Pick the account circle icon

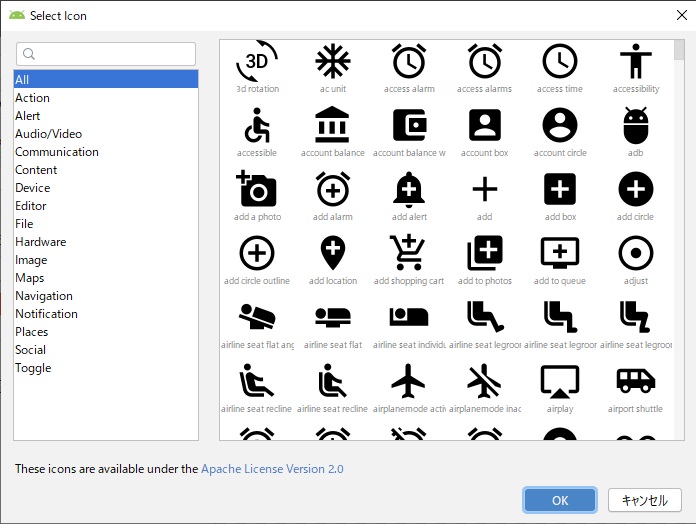coord(560,125)
